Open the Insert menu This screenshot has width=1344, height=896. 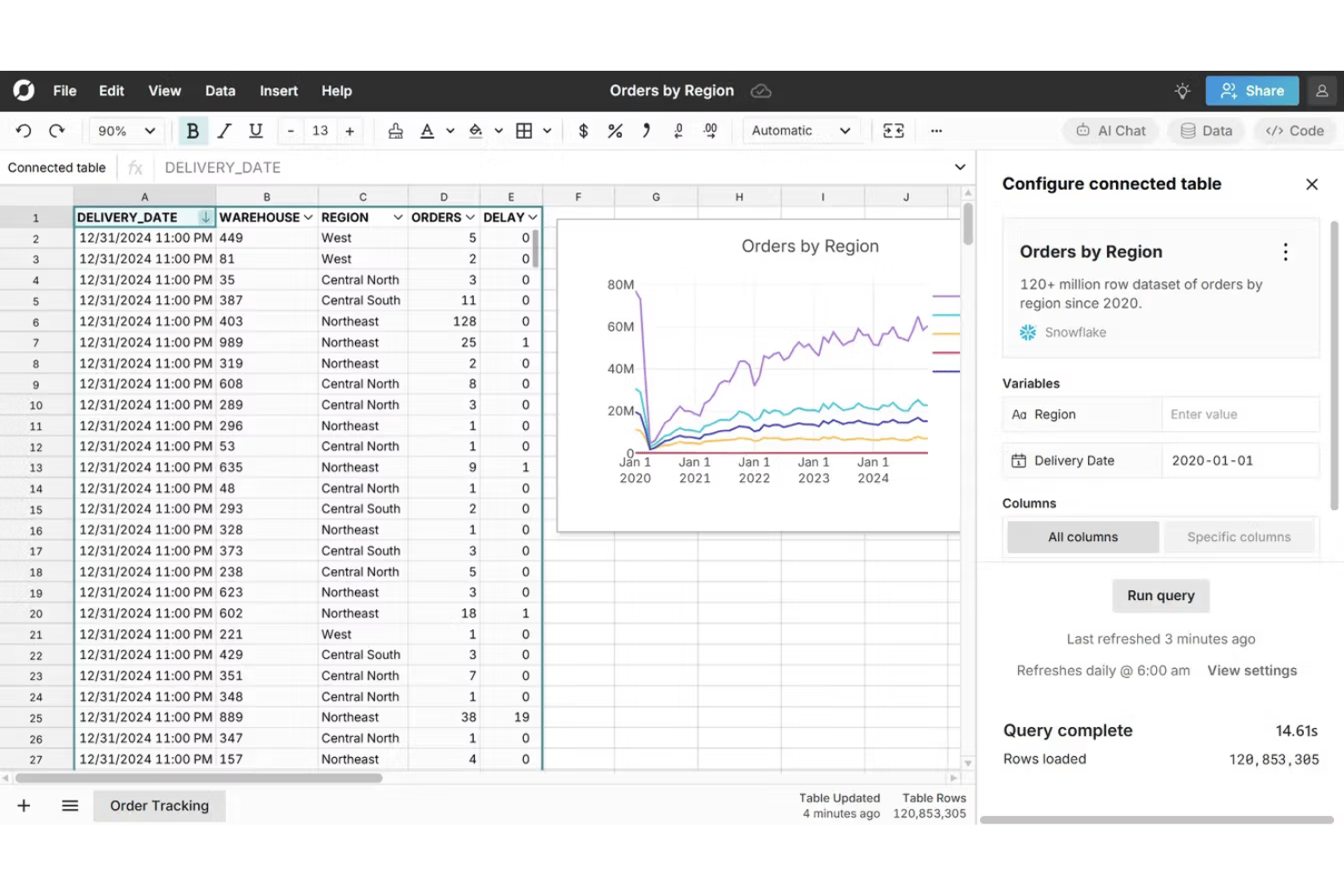pos(279,91)
